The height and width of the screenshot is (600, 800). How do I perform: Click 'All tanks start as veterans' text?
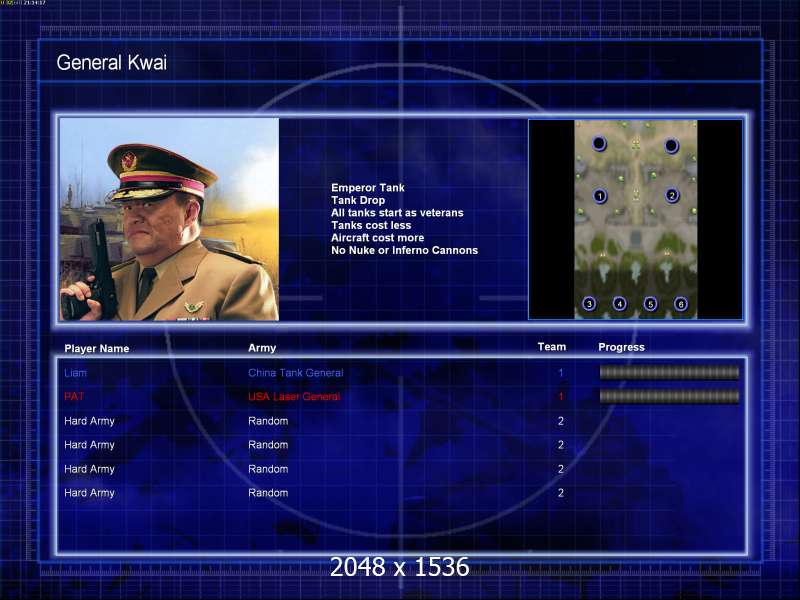click(397, 213)
